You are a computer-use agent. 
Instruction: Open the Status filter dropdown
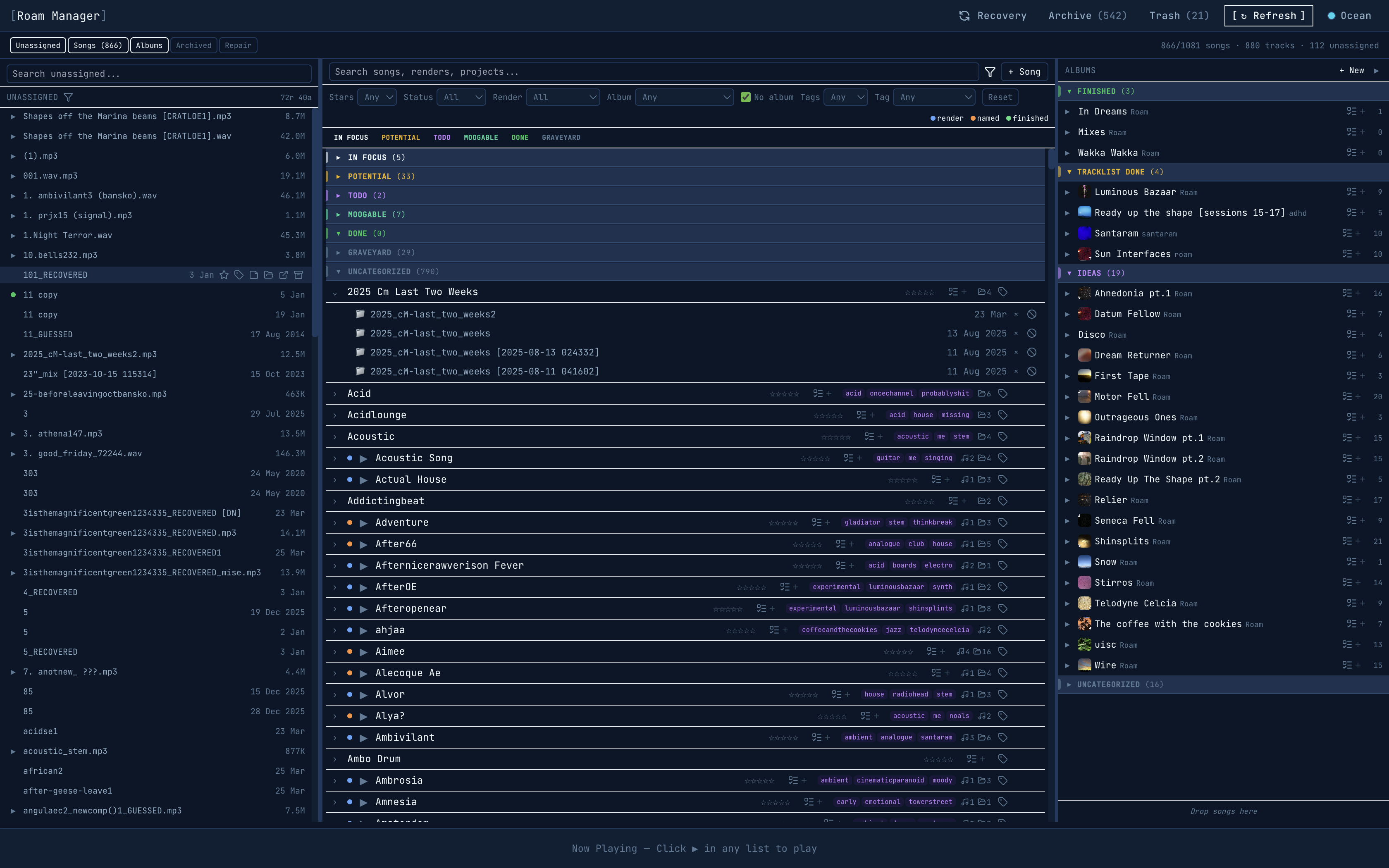[461, 98]
